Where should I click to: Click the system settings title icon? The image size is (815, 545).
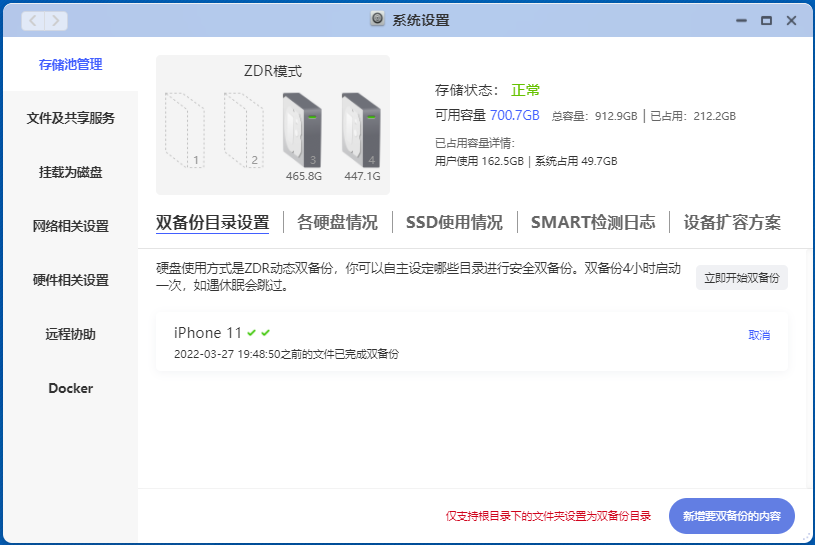[x=377, y=20]
